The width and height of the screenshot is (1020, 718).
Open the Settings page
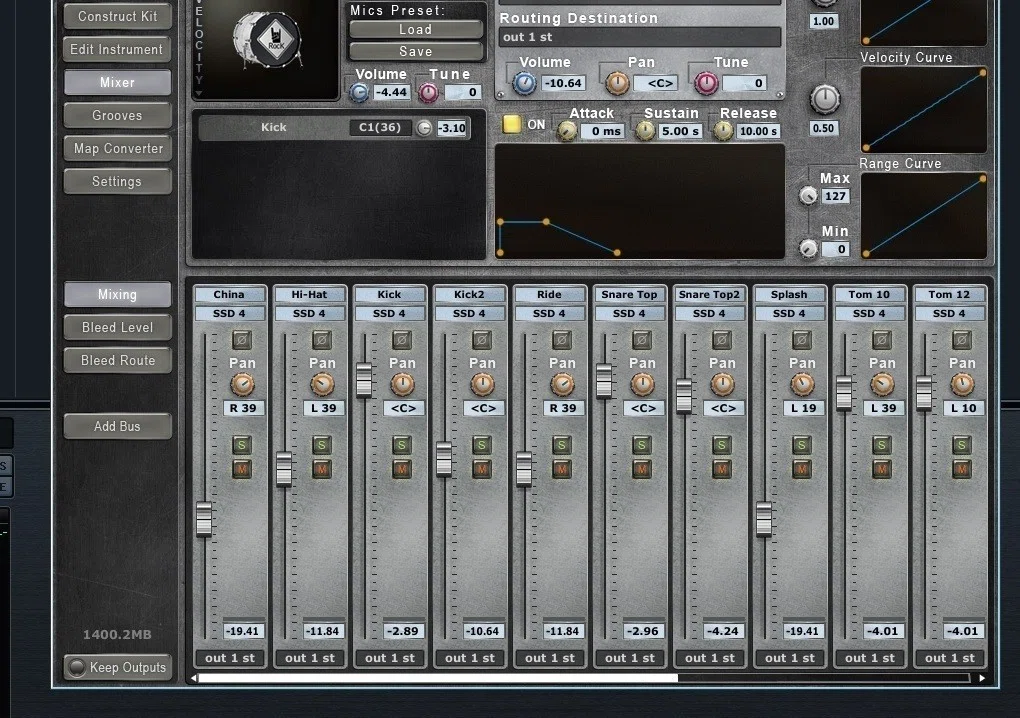118,181
